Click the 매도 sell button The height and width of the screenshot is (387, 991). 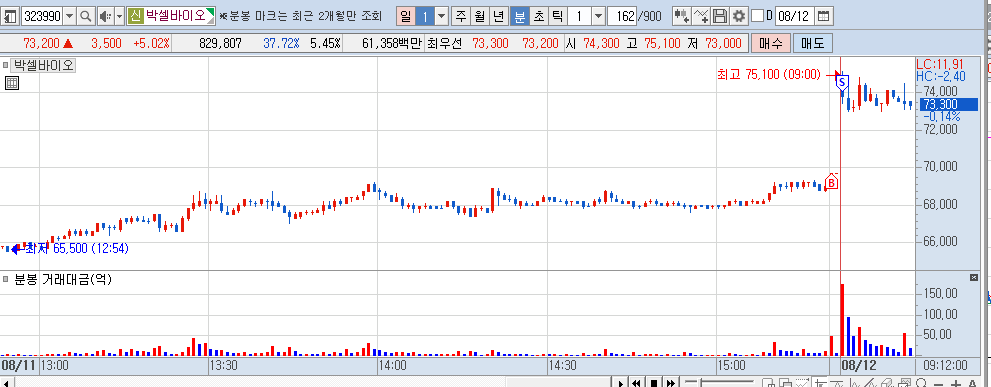[813, 44]
